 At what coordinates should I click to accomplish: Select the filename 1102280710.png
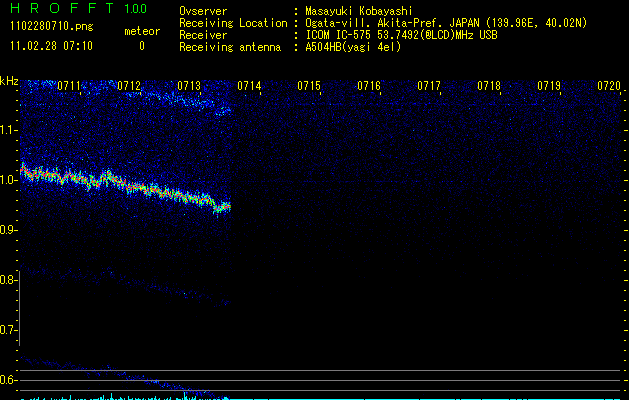point(52,27)
